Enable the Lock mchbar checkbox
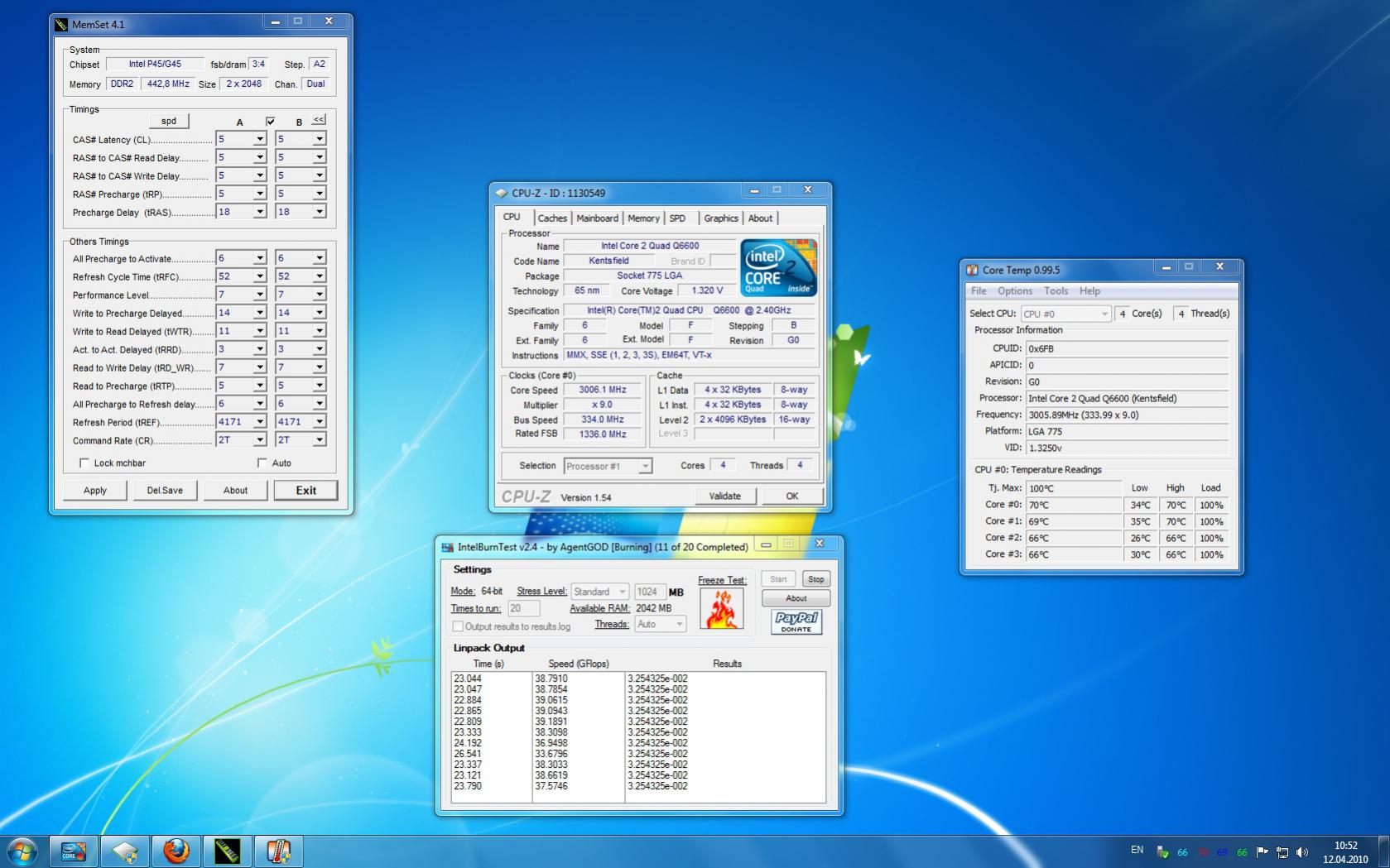Screen dimensions: 1390x868 (84, 463)
